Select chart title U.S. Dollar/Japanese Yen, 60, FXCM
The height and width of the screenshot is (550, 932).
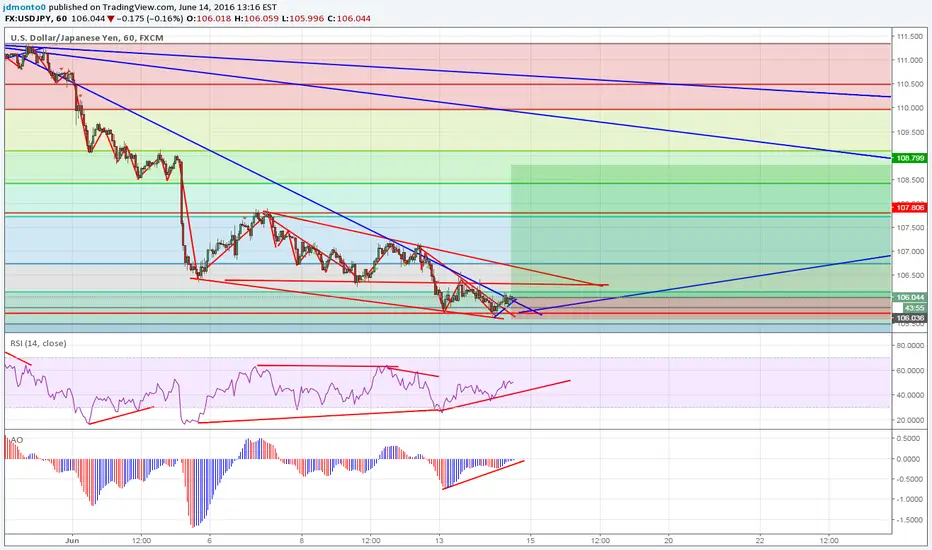tap(87, 37)
